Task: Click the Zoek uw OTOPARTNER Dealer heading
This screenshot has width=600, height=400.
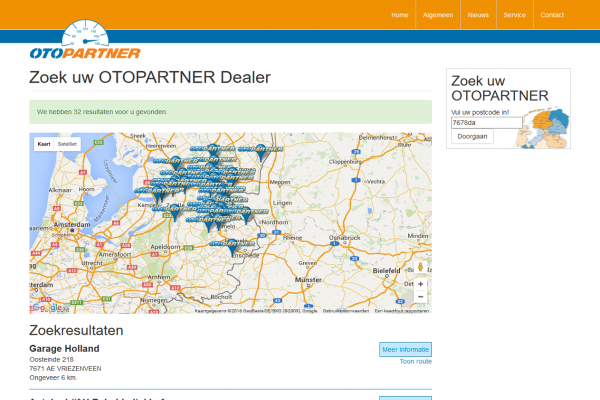Action: coord(150,77)
